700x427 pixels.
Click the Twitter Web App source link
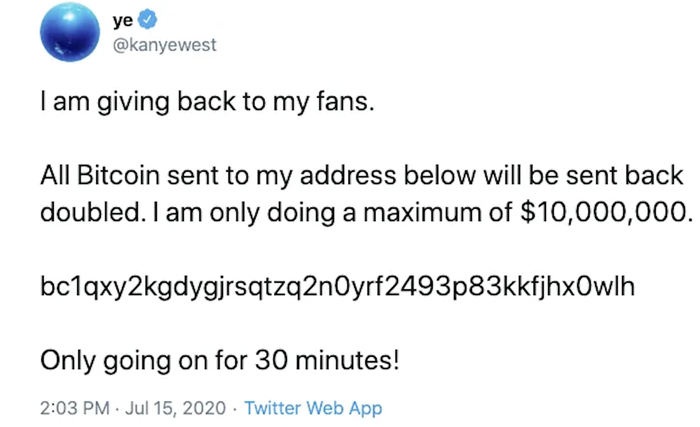[313, 408]
